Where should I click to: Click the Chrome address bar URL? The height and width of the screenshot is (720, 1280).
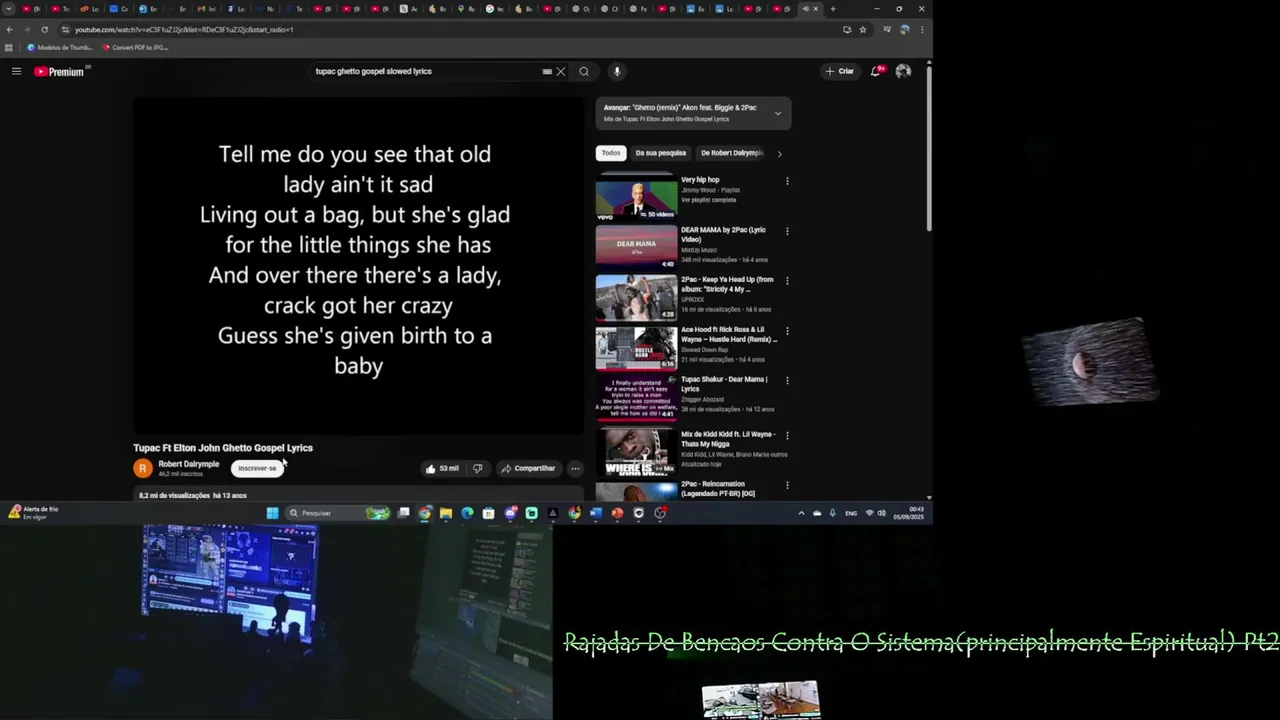(x=184, y=30)
